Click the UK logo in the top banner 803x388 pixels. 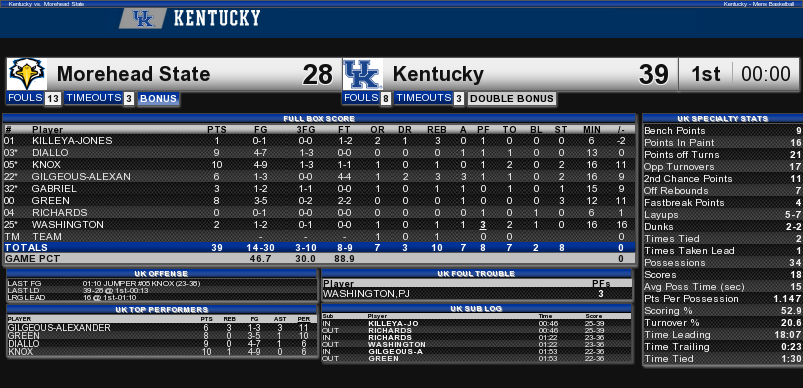(x=143, y=18)
